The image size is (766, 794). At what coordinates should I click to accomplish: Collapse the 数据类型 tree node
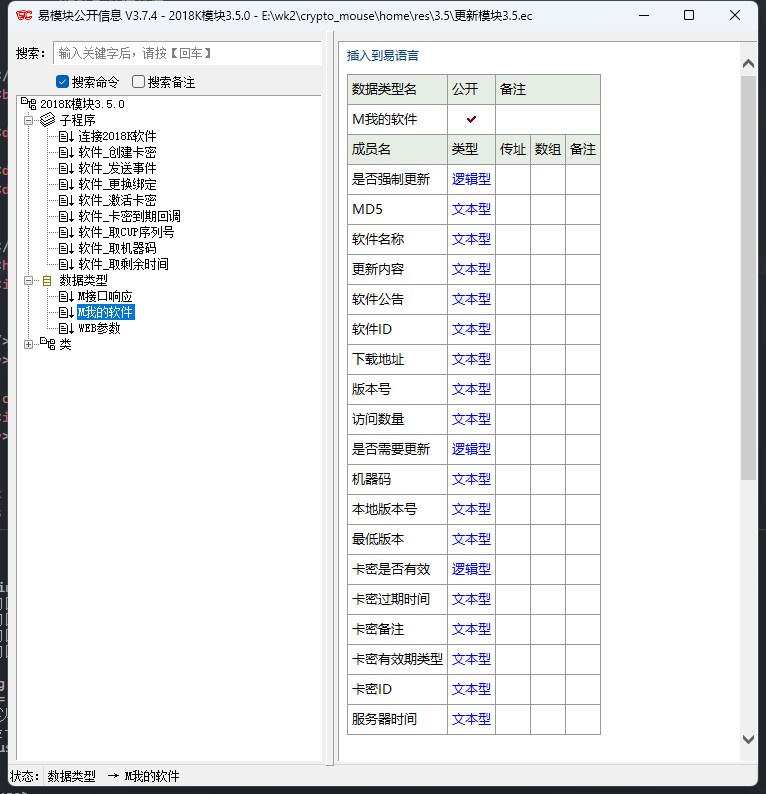pos(29,280)
